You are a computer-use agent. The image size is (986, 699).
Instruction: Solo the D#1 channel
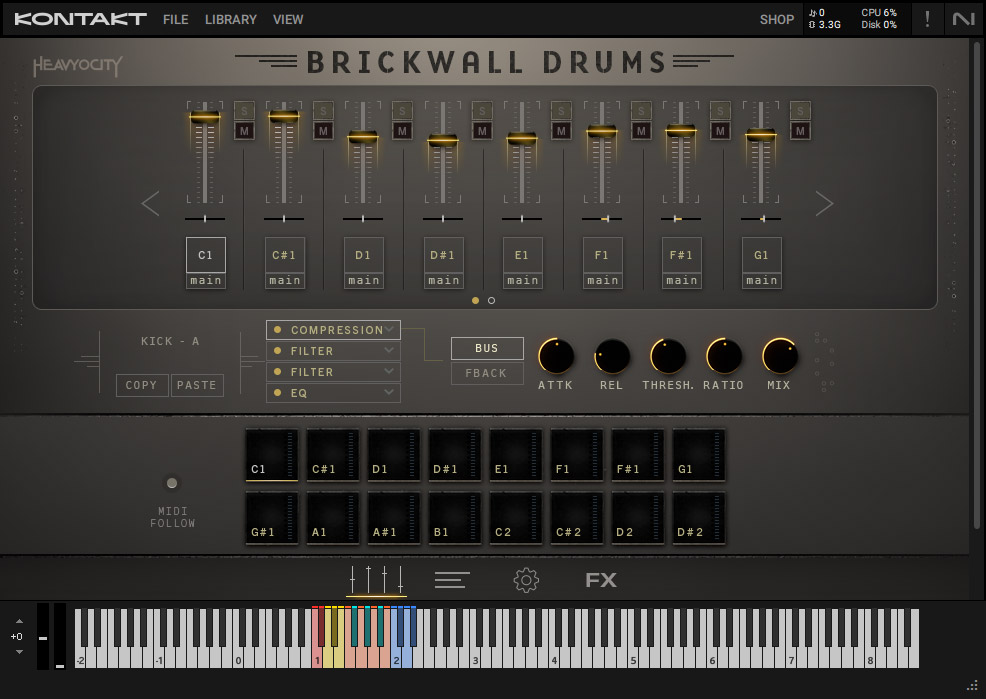click(x=482, y=111)
